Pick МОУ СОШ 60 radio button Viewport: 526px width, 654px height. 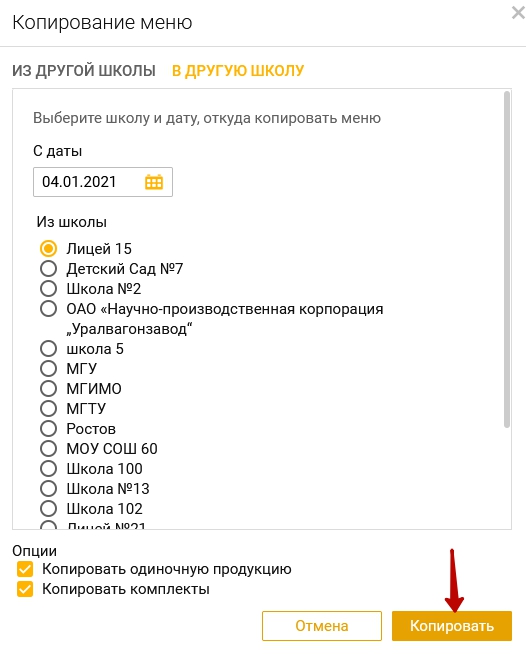click(x=48, y=449)
